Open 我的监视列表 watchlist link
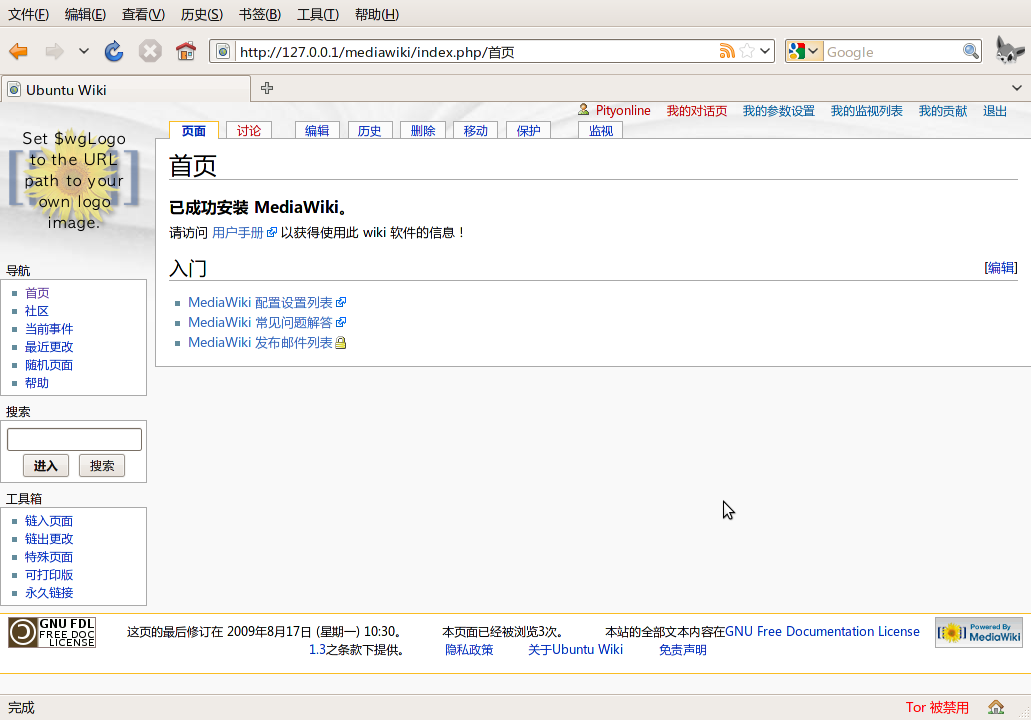This screenshot has height=720, width=1031. point(867,110)
